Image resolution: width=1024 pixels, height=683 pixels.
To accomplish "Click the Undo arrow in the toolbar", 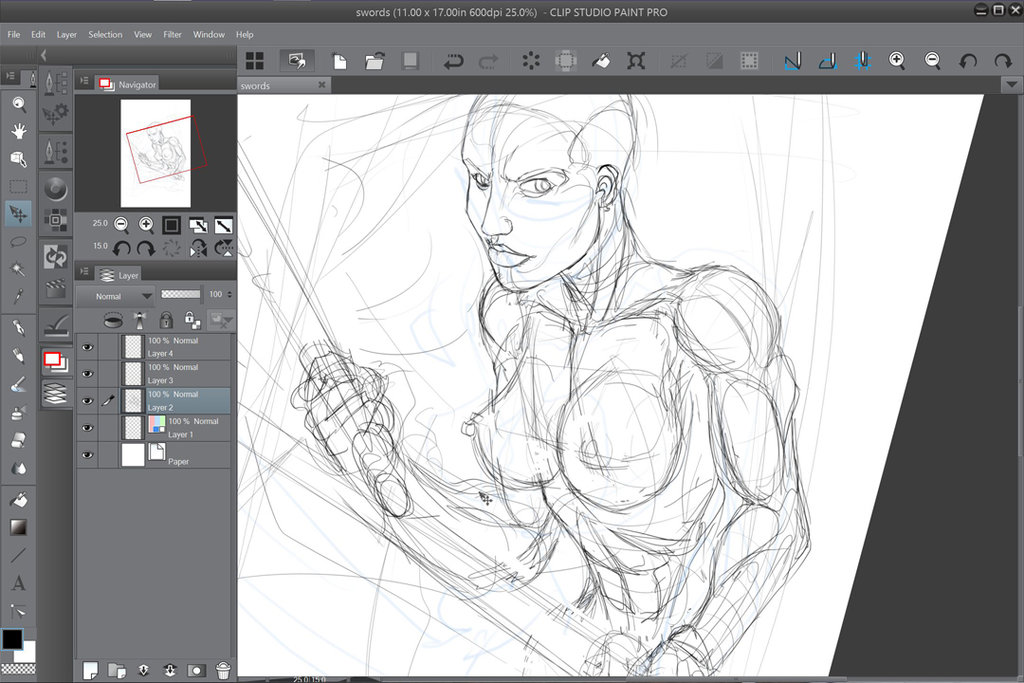I will point(453,61).
